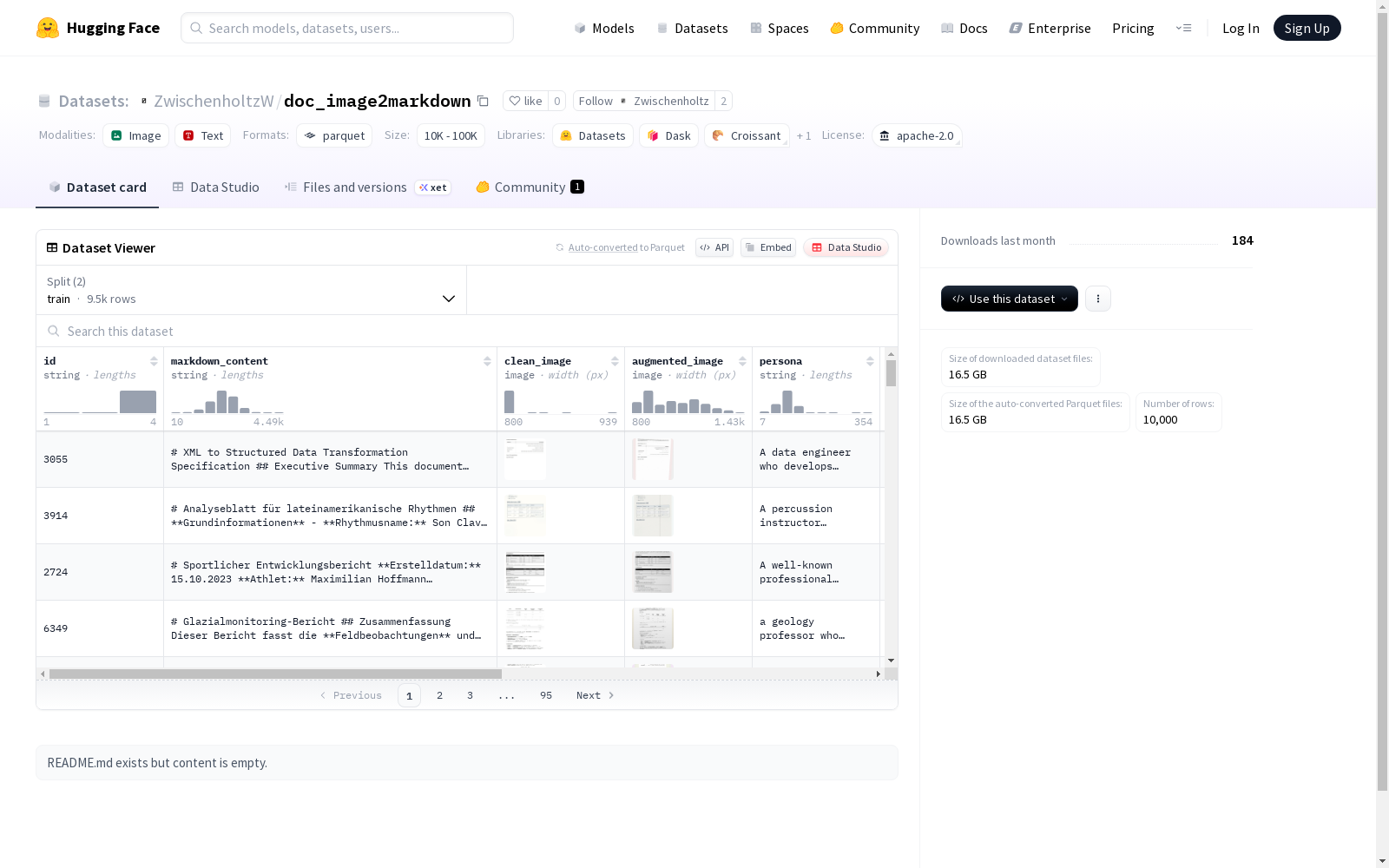Jump to page 95
Image resolution: width=1389 pixels, height=868 pixels.
point(546,695)
